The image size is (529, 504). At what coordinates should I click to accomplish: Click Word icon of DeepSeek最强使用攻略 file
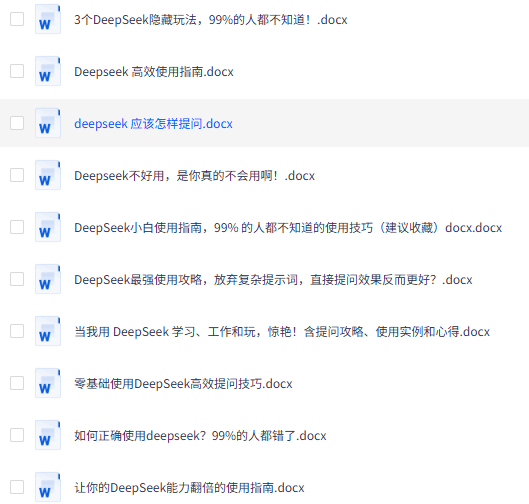[x=48, y=279]
